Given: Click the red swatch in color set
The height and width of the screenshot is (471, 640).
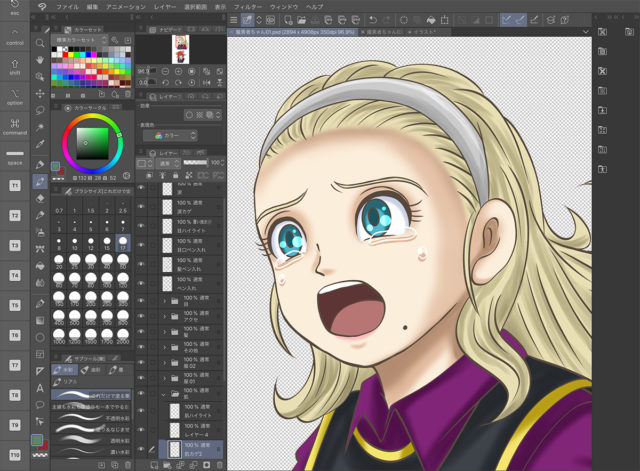Looking at the screenshot, I should point(65,55).
